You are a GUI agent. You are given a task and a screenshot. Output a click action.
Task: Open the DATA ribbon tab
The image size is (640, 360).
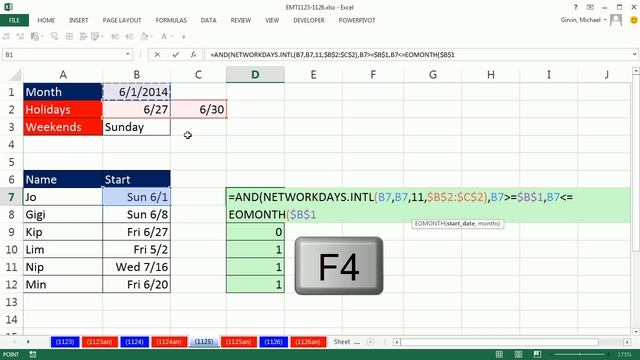208,20
